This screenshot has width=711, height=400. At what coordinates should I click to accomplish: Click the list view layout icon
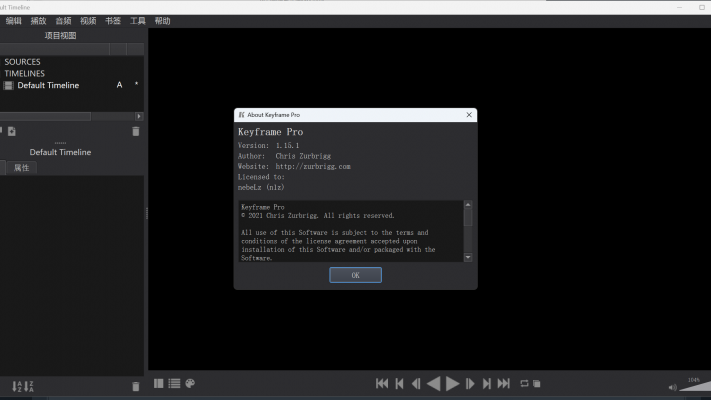[x=174, y=383]
